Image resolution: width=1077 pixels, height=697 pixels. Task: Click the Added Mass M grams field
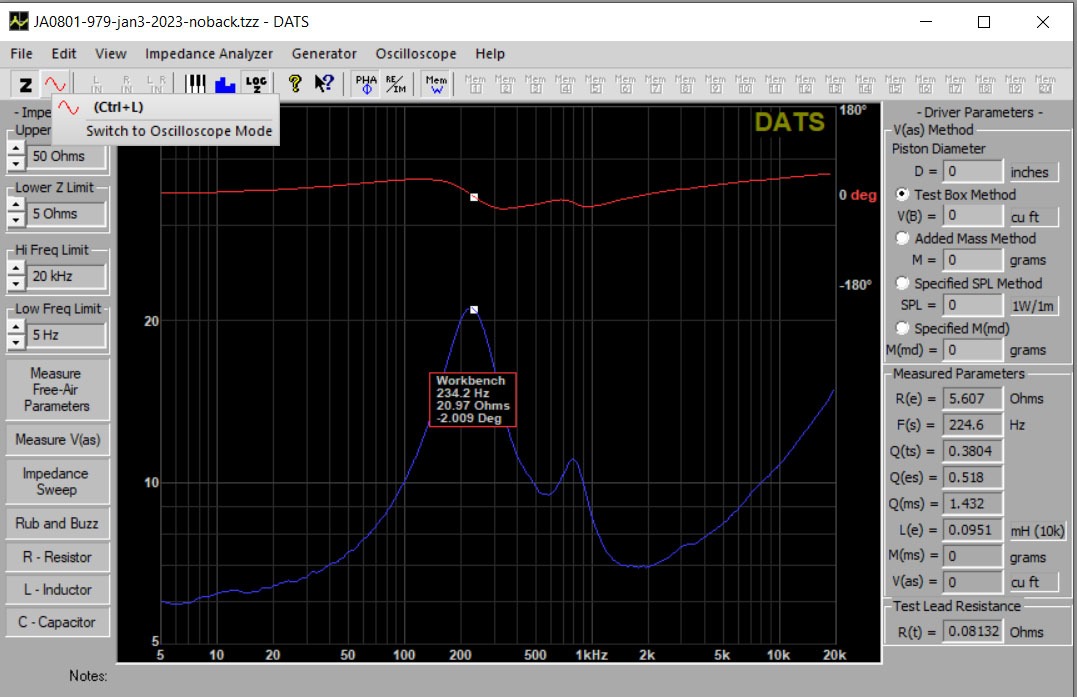point(972,260)
